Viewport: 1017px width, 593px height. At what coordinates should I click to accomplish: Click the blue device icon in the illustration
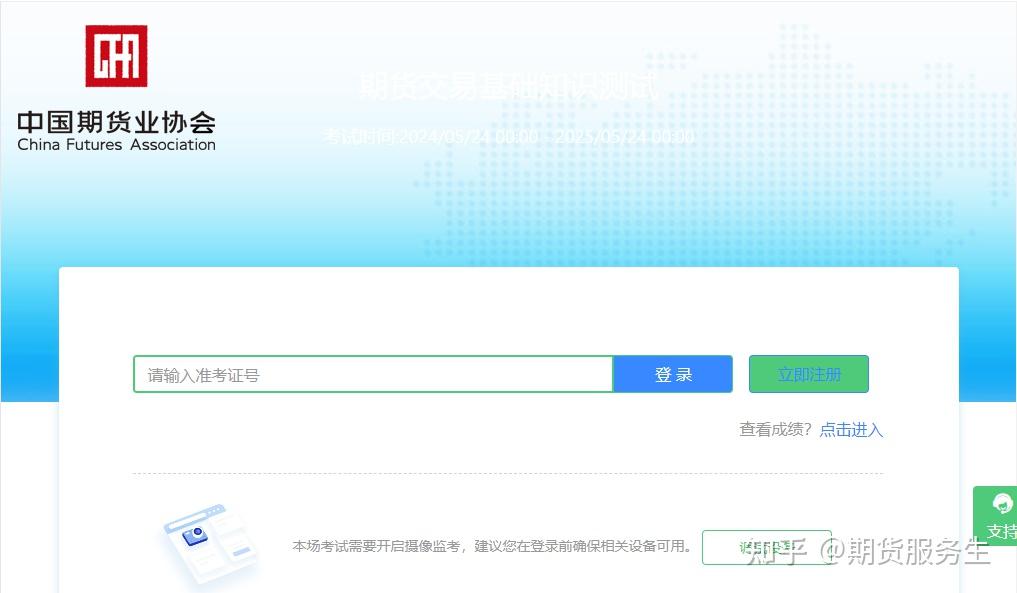[x=196, y=538]
